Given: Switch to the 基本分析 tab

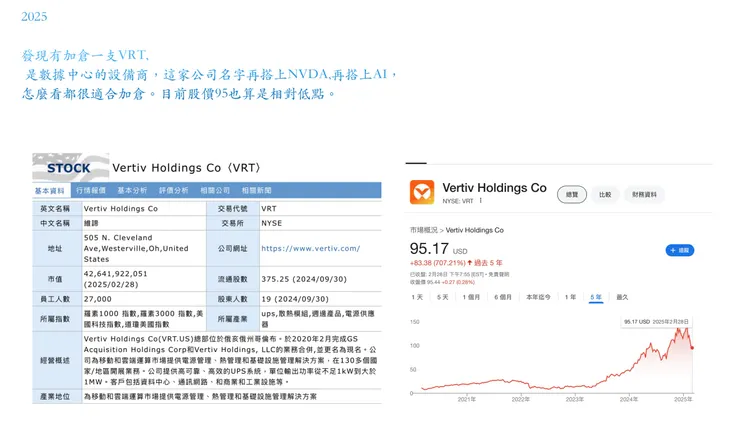Looking at the screenshot, I should click(132, 190).
